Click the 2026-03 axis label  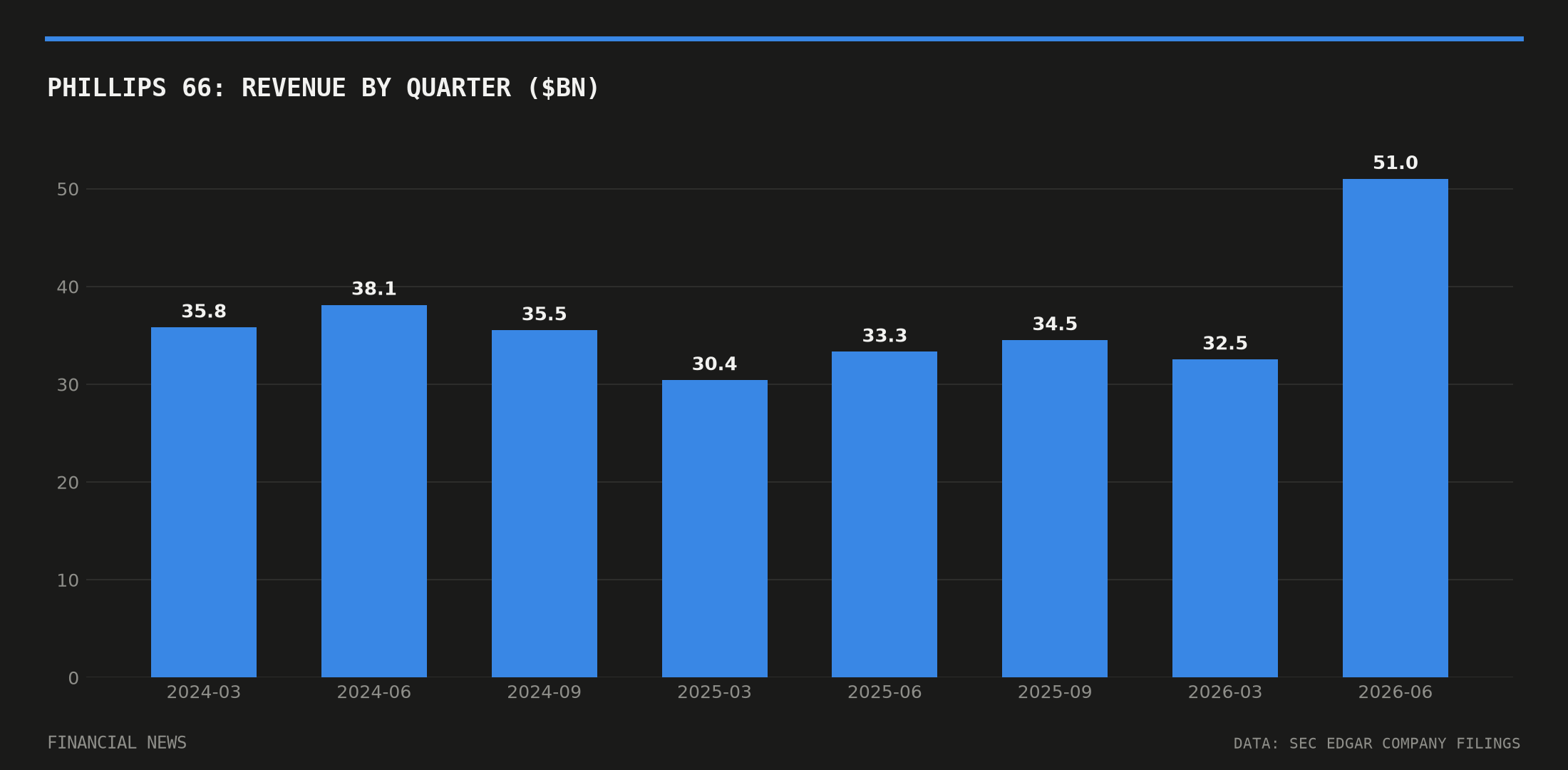click(1225, 692)
